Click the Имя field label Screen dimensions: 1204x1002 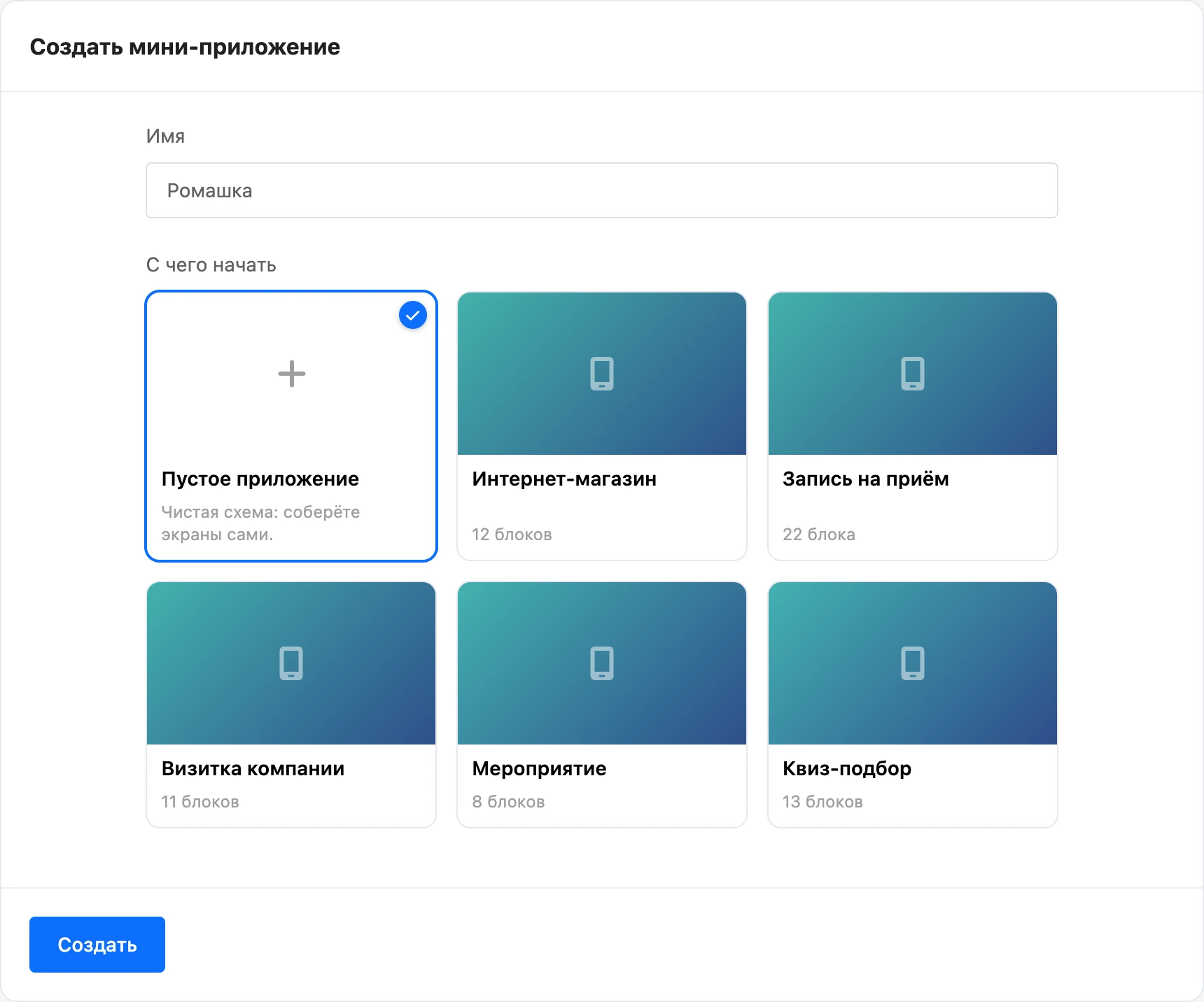tap(165, 136)
